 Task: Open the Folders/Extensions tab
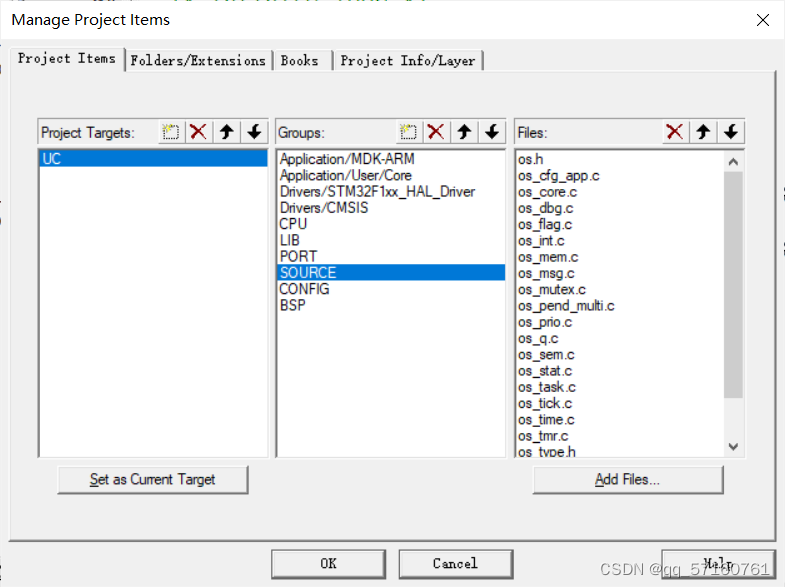(x=198, y=61)
